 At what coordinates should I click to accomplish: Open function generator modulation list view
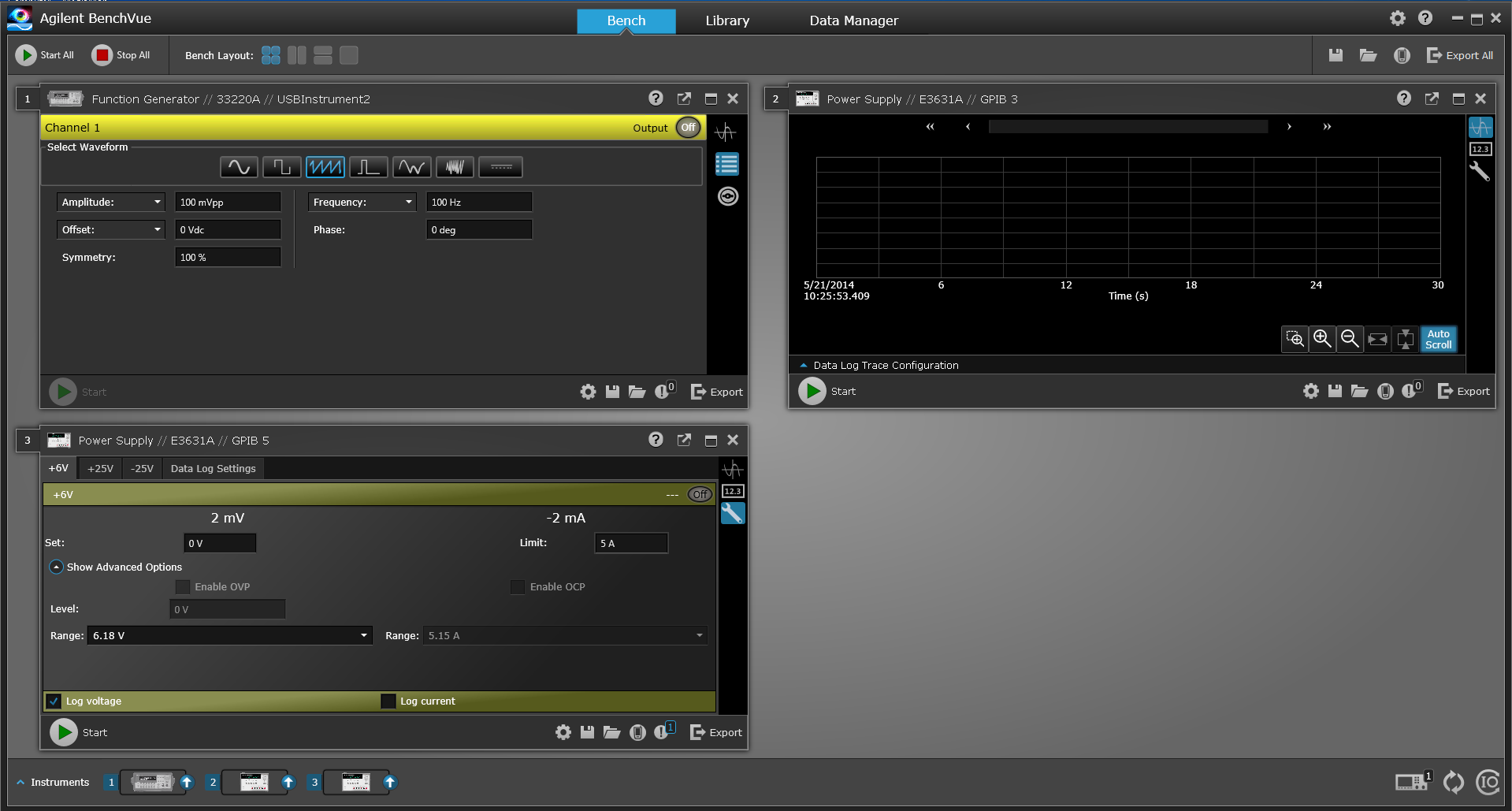click(727, 164)
